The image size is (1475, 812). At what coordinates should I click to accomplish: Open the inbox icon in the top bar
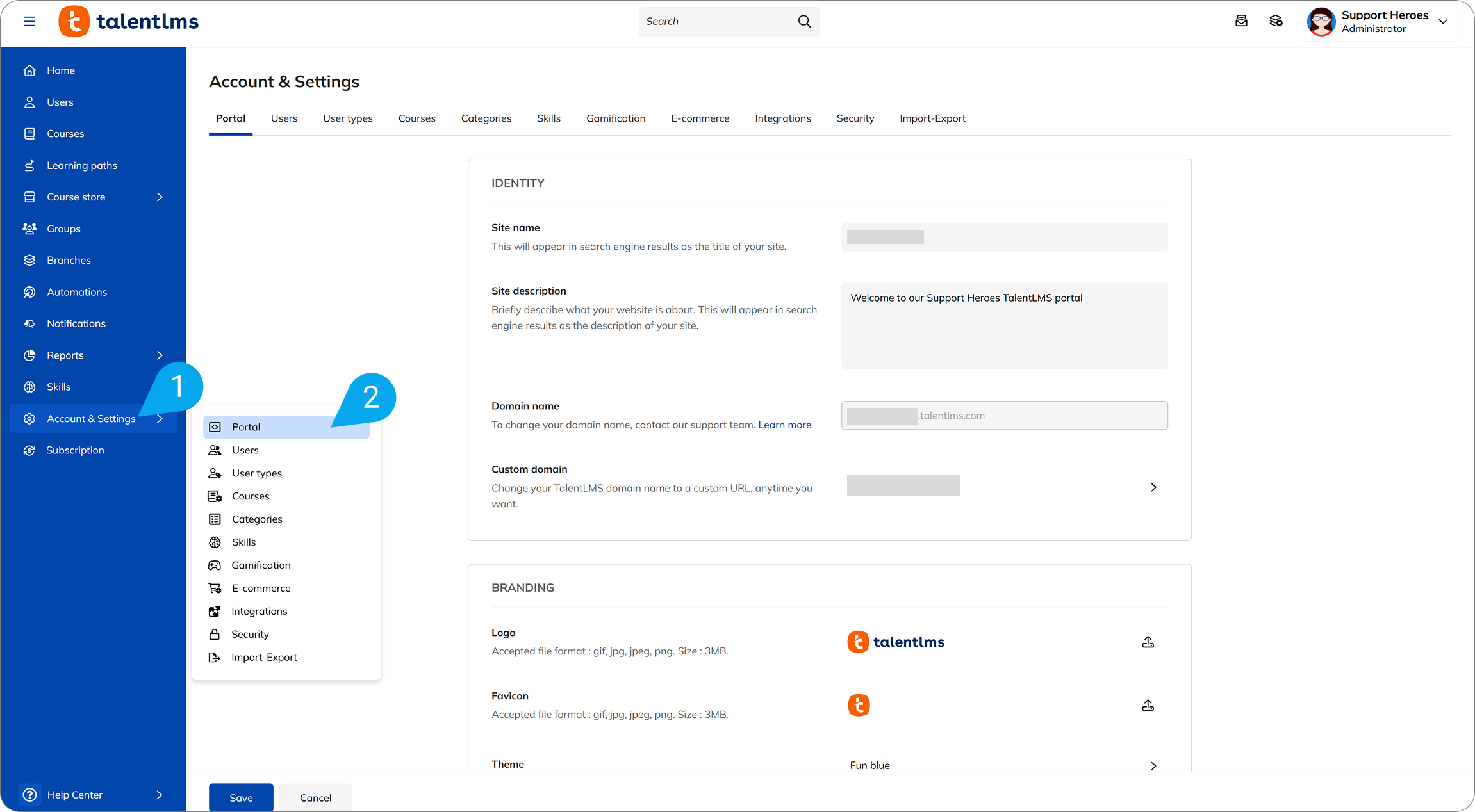pyautogui.click(x=1241, y=21)
